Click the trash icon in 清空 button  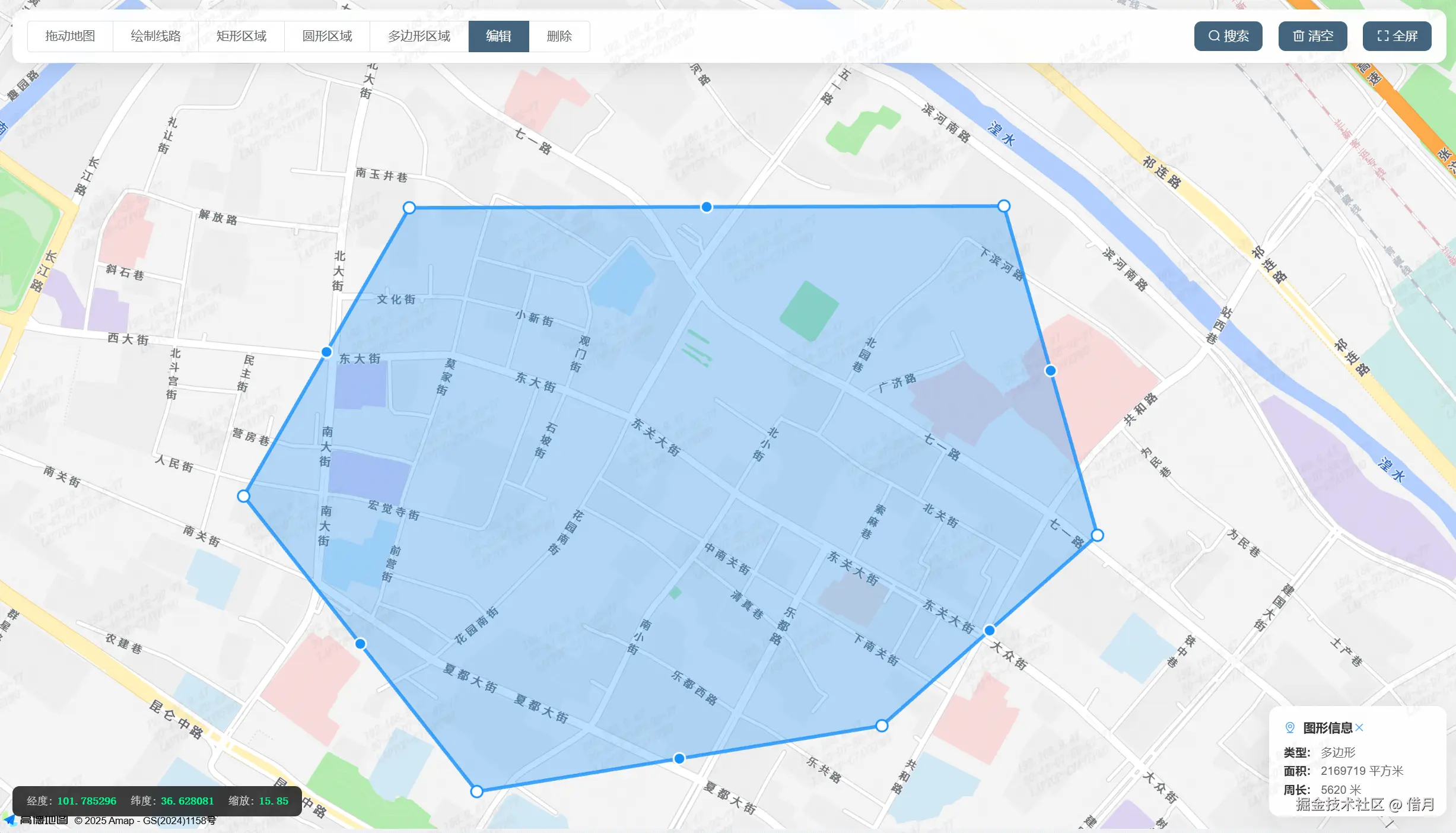click(x=1298, y=36)
